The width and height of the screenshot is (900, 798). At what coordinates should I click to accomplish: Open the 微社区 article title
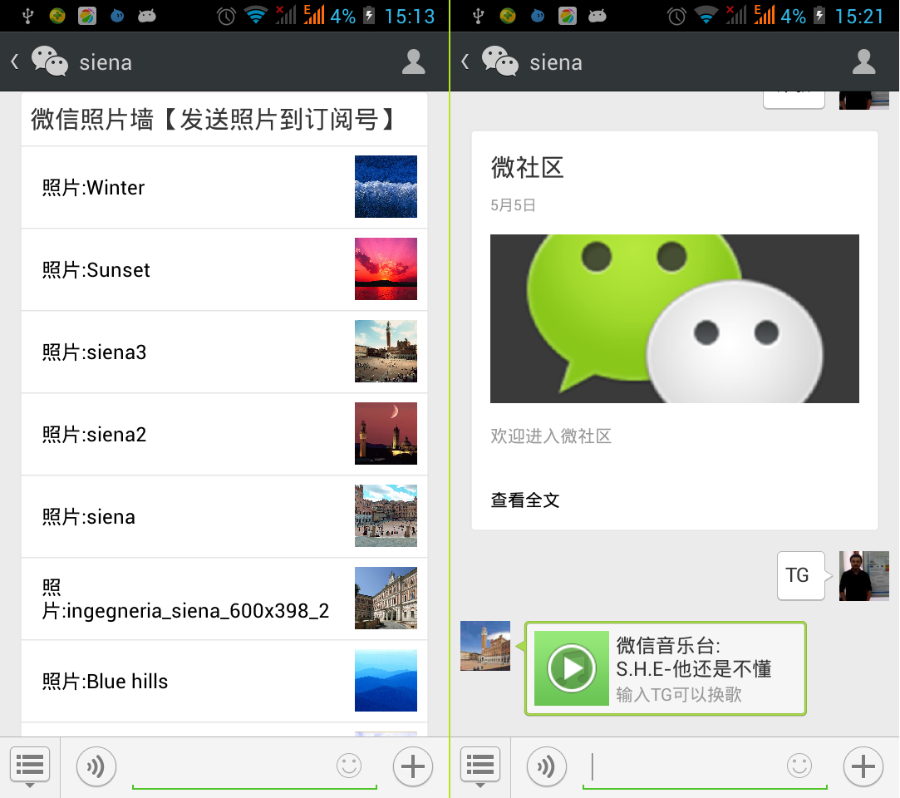[x=527, y=168]
